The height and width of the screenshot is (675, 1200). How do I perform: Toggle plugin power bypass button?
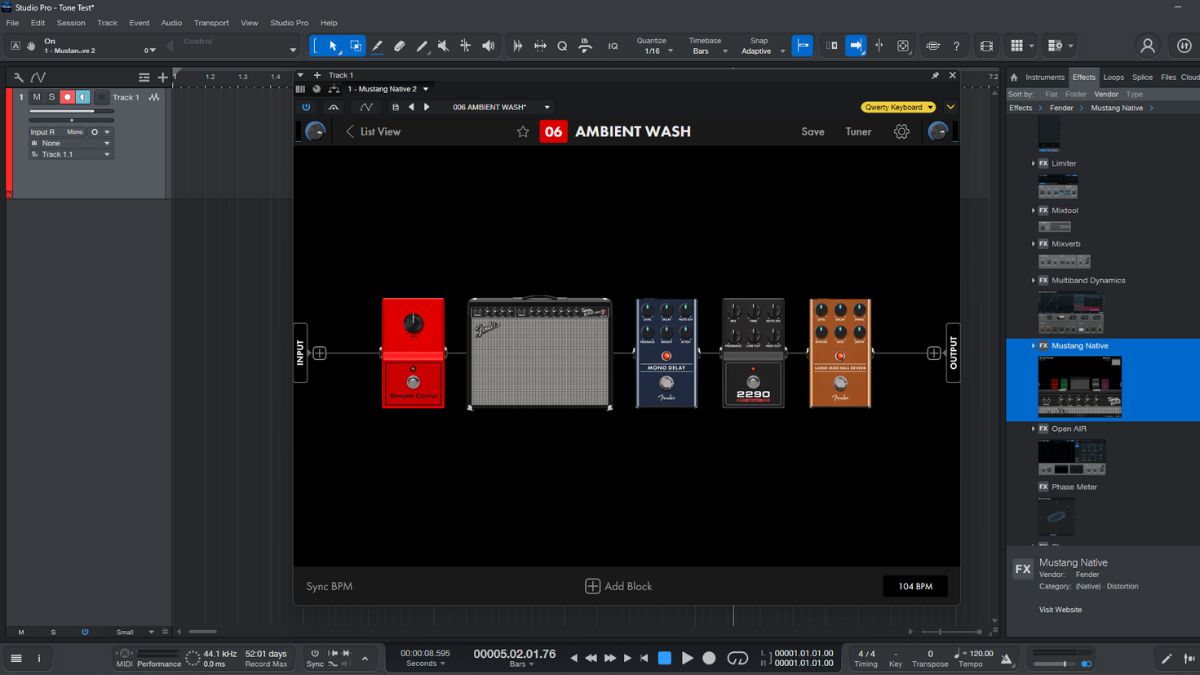(306, 107)
